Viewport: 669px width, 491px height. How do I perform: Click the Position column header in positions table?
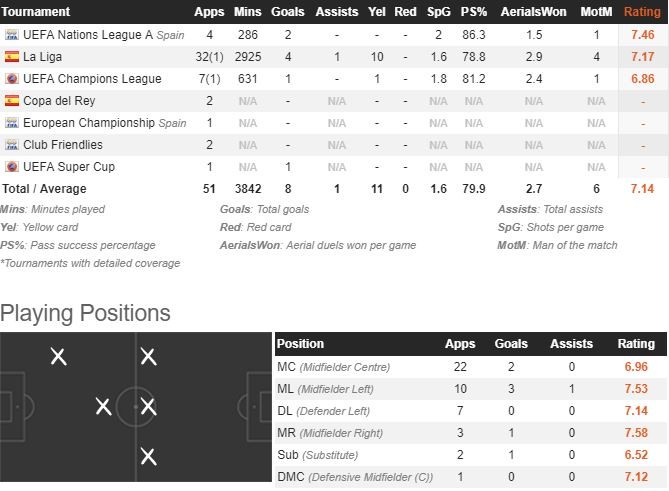tap(301, 344)
